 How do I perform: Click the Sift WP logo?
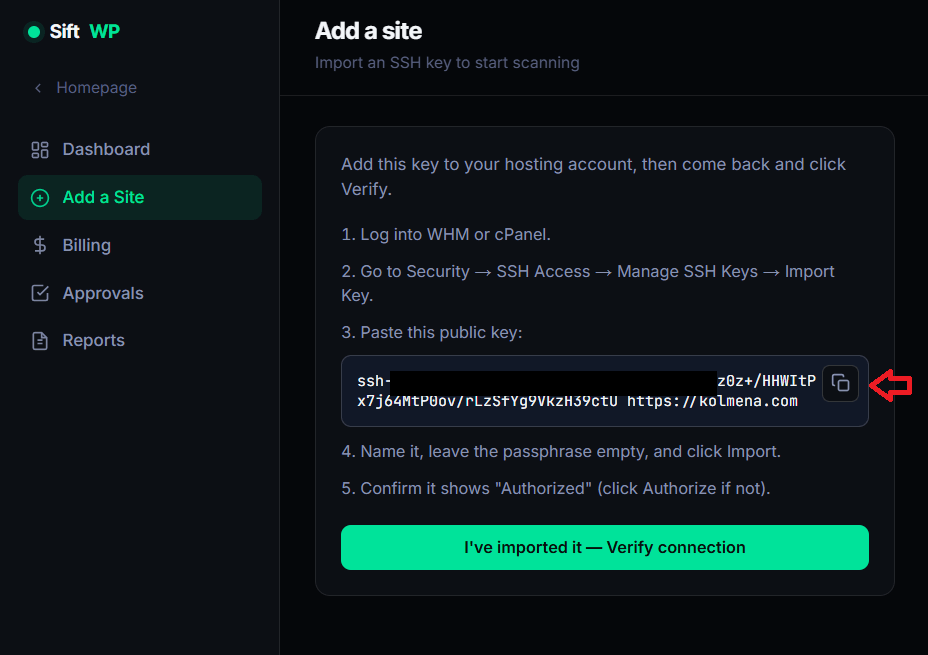(x=72, y=31)
